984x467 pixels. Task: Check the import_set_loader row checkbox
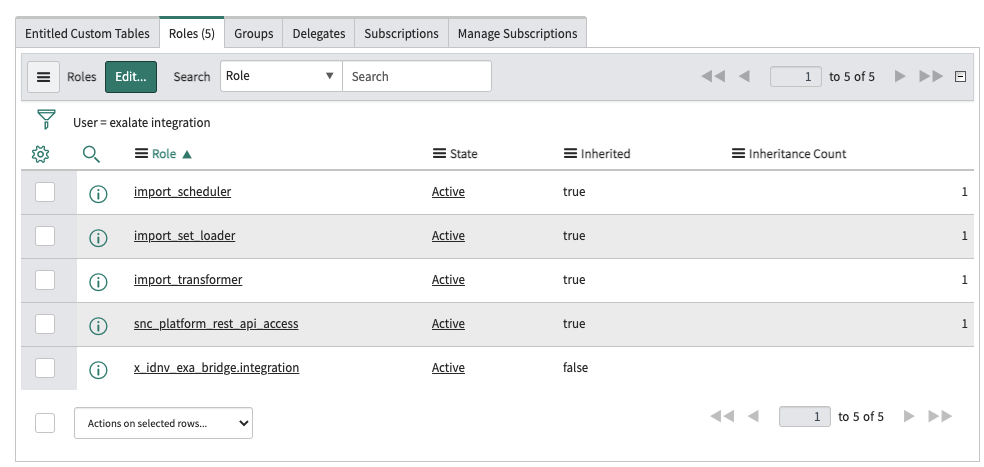click(x=45, y=236)
